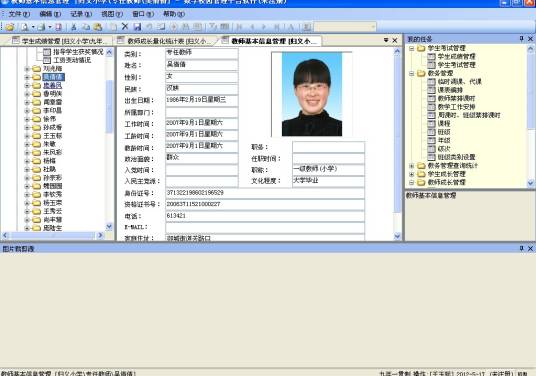
Task: Switch to 学生成绩管理 tab
Action: pyautogui.click(x=59, y=41)
